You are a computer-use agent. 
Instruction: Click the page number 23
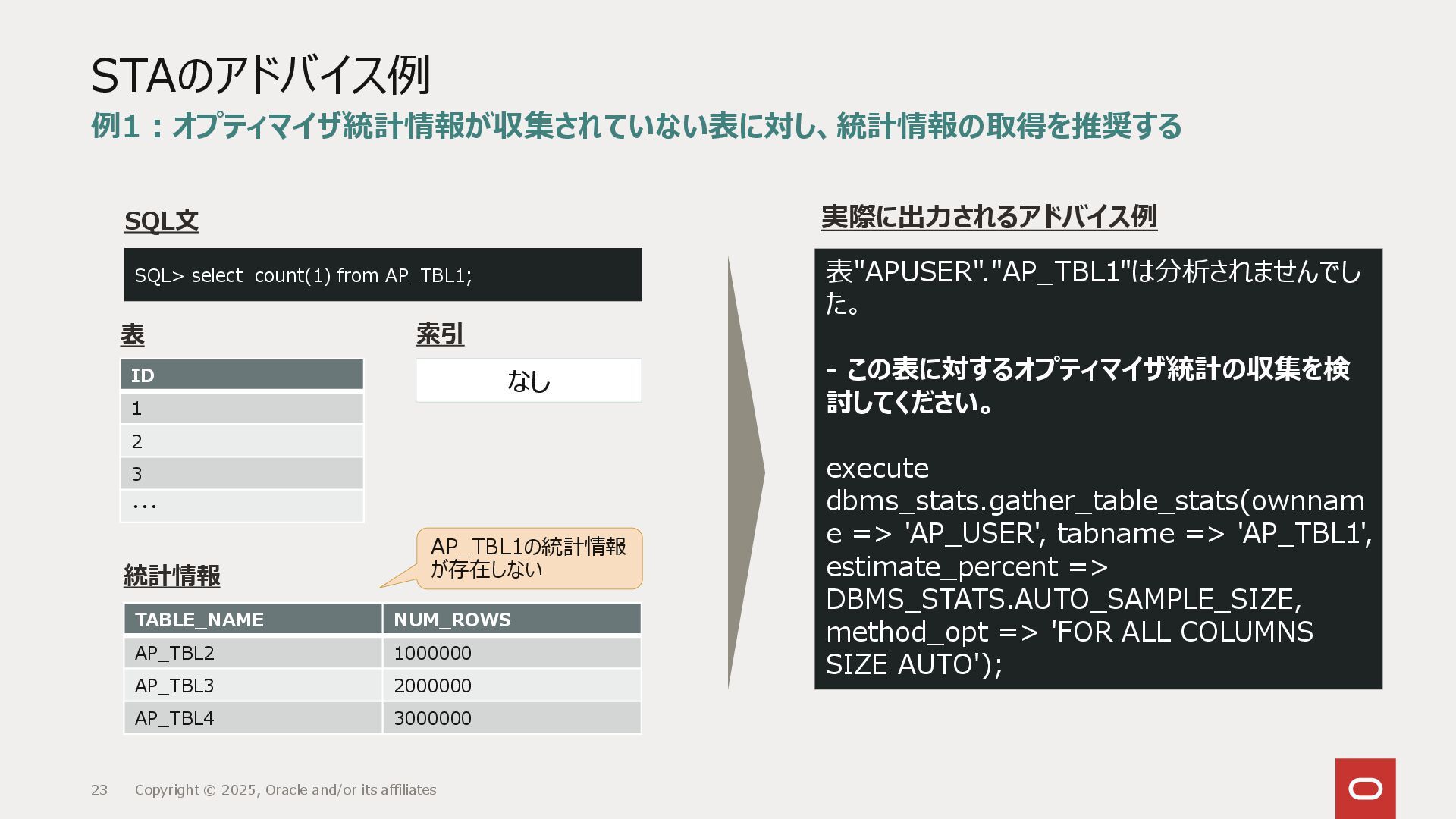(99, 789)
